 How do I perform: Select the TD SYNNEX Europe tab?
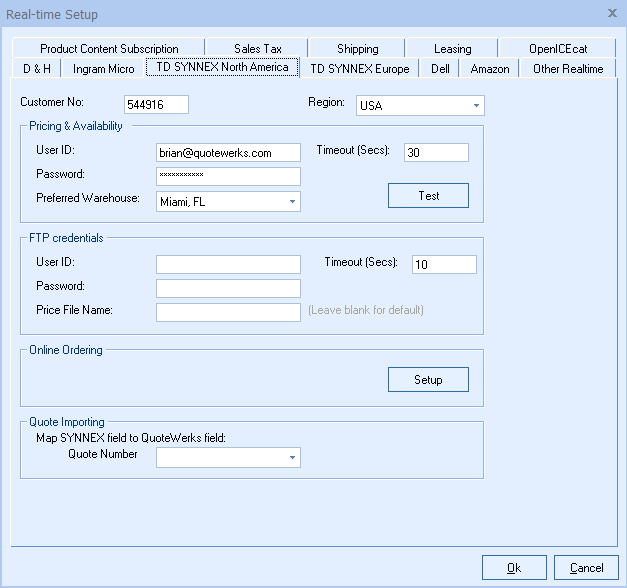359,69
